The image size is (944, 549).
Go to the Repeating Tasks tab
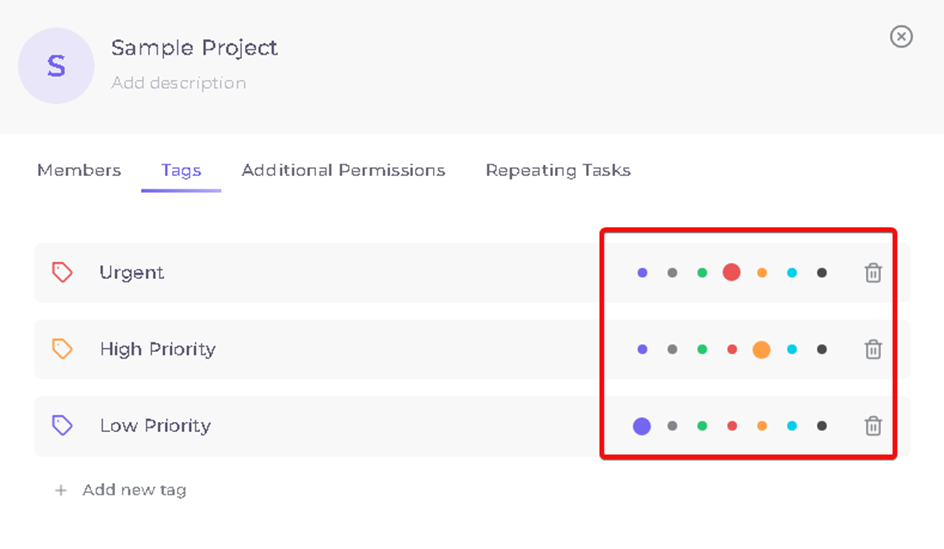[558, 170]
